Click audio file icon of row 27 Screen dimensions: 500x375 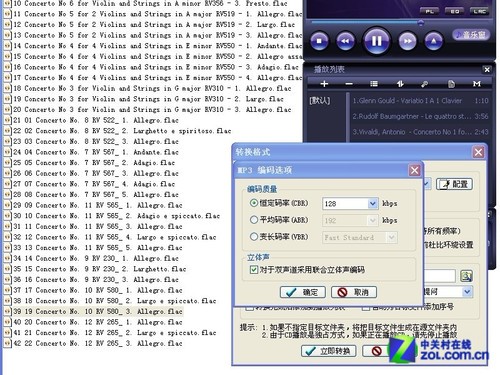click(7, 184)
